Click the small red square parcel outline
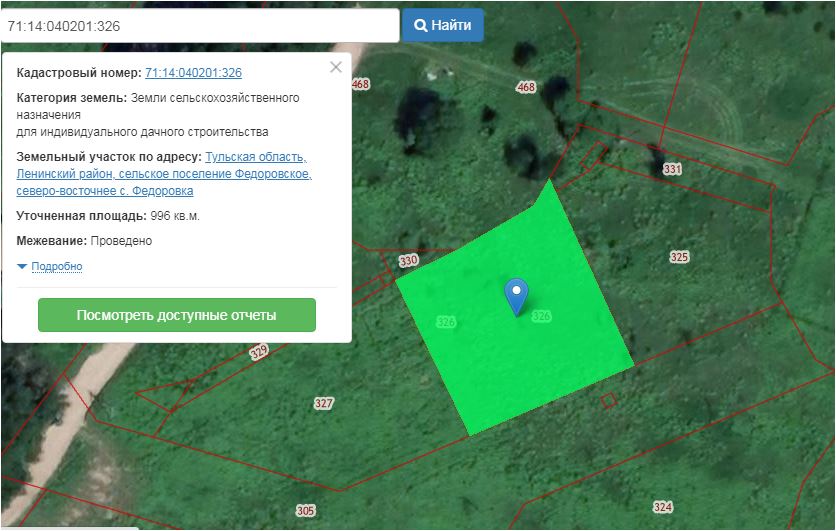The width and height of the screenshot is (836, 531). (x=607, y=400)
